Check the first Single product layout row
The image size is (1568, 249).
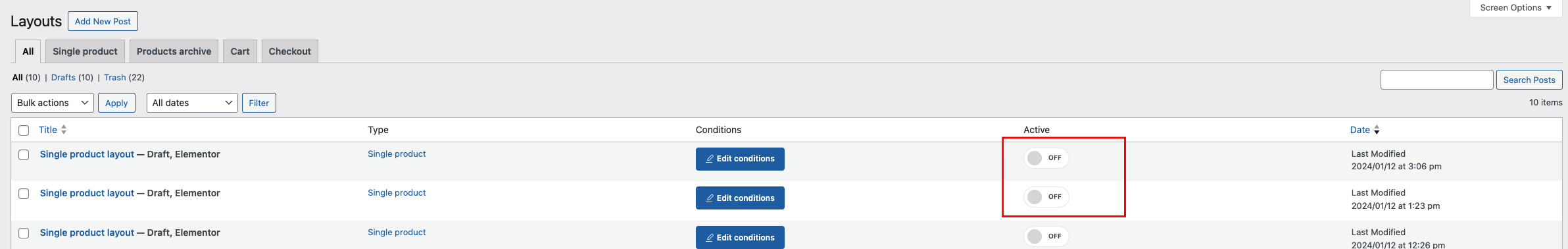coord(24,155)
